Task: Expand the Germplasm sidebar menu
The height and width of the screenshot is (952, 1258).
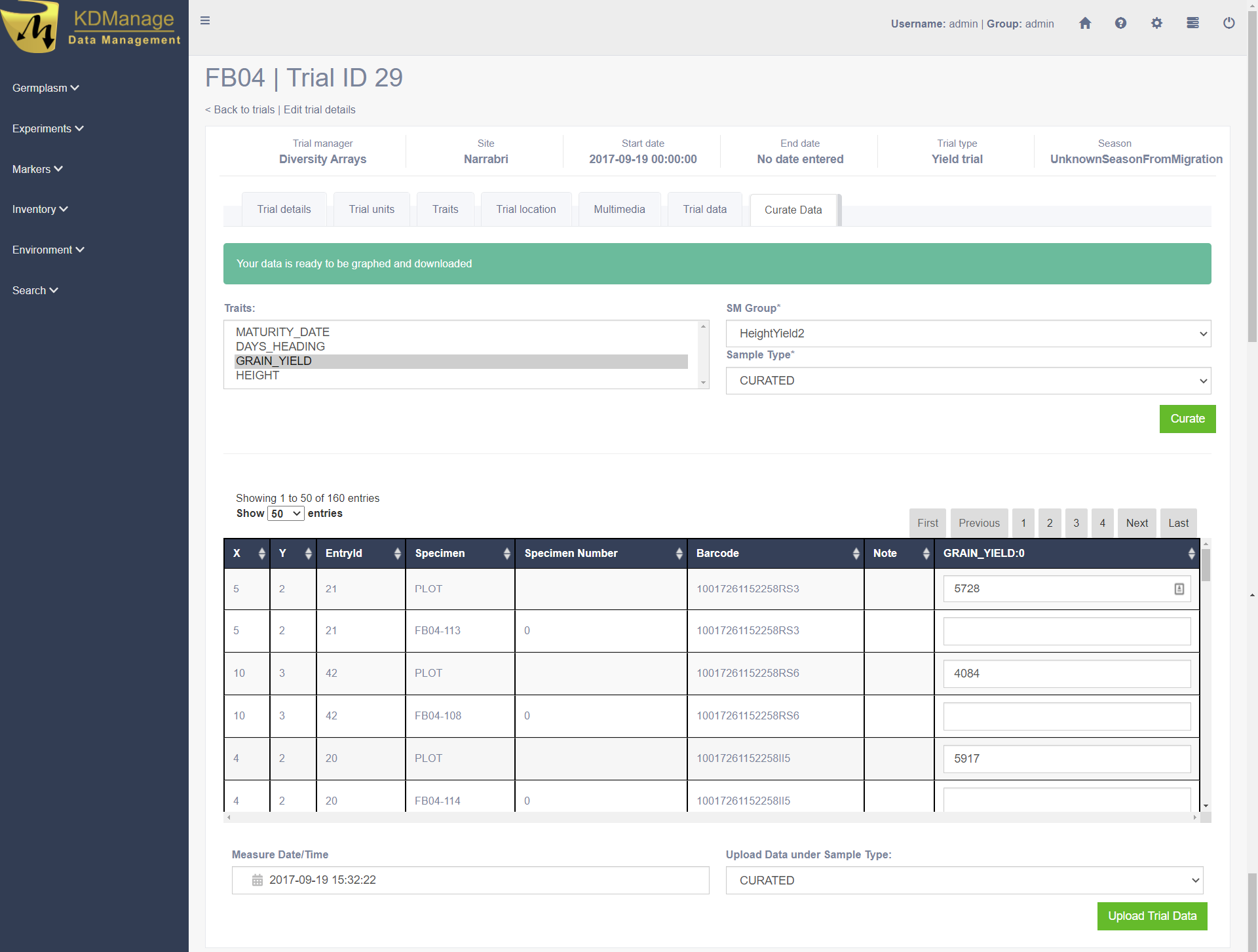Action: [x=45, y=88]
